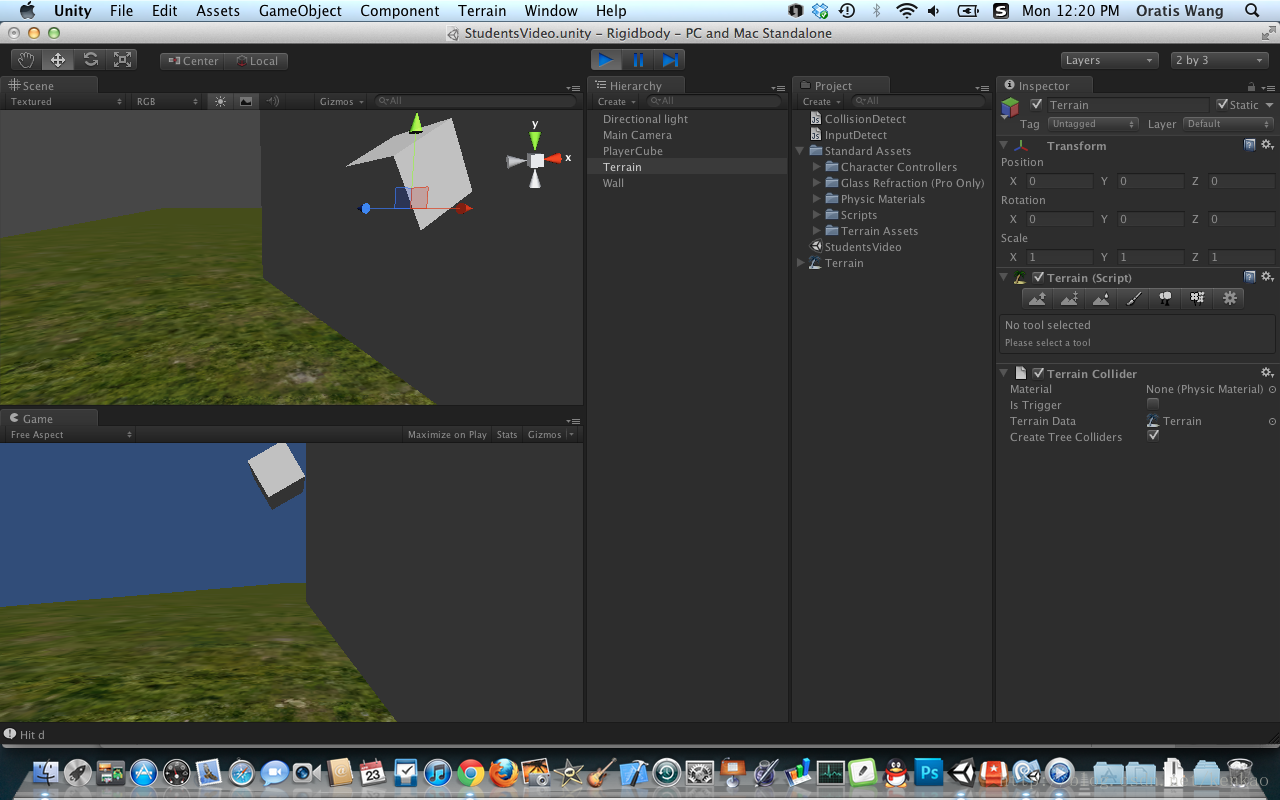Screen dimensions: 1280x800
Task: Start Play mode with the Play button
Action: click(x=606, y=60)
